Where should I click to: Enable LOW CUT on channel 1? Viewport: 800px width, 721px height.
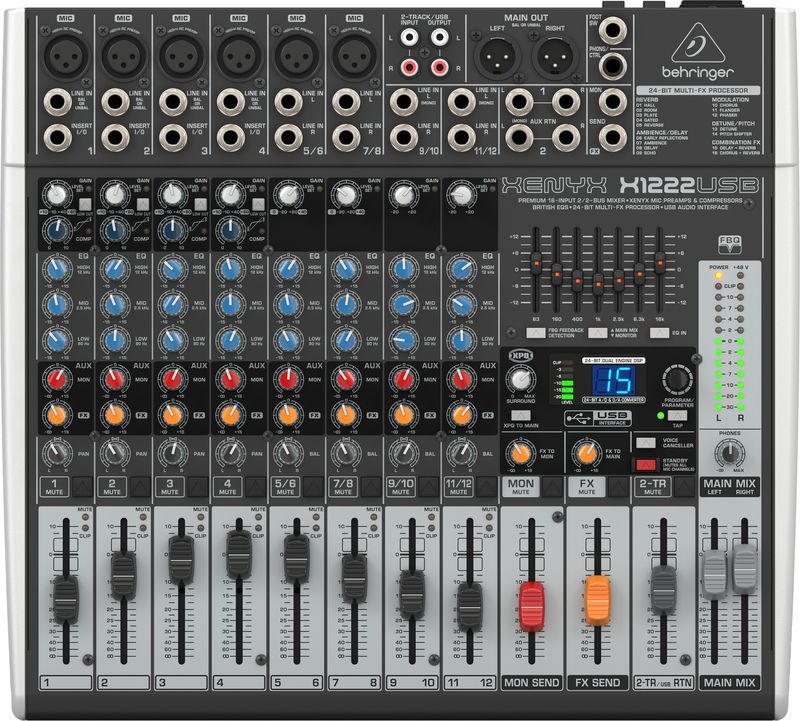[x=85, y=205]
